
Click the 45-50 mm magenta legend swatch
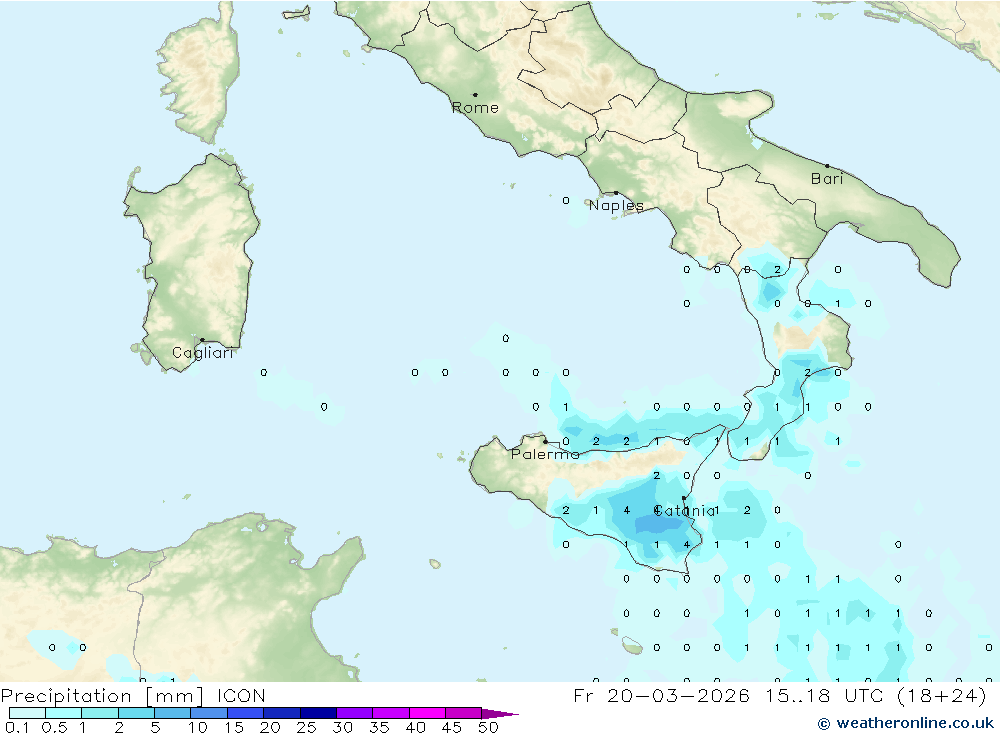(464, 713)
